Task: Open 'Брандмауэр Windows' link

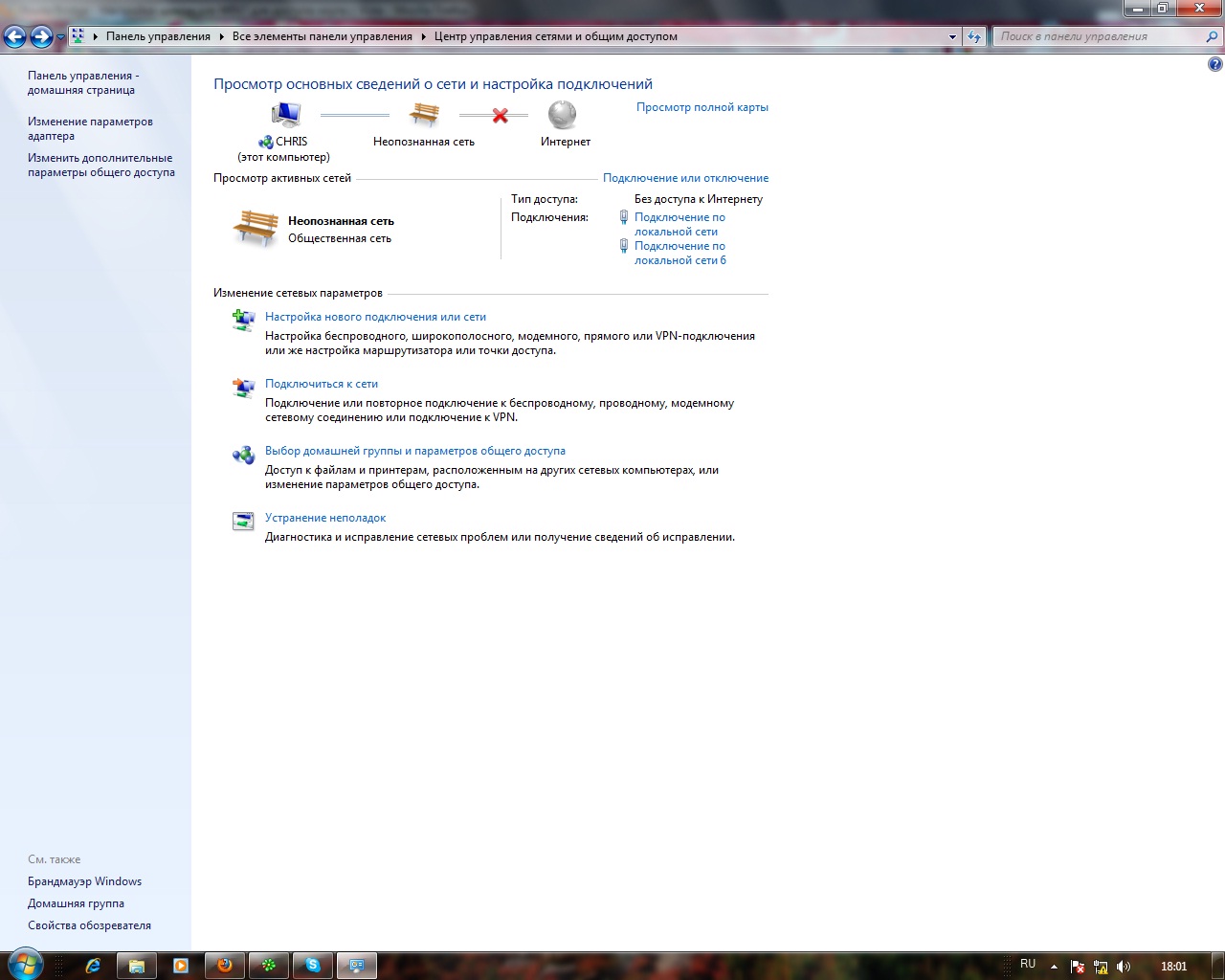Action: pyautogui.click(x=84, y=881)
